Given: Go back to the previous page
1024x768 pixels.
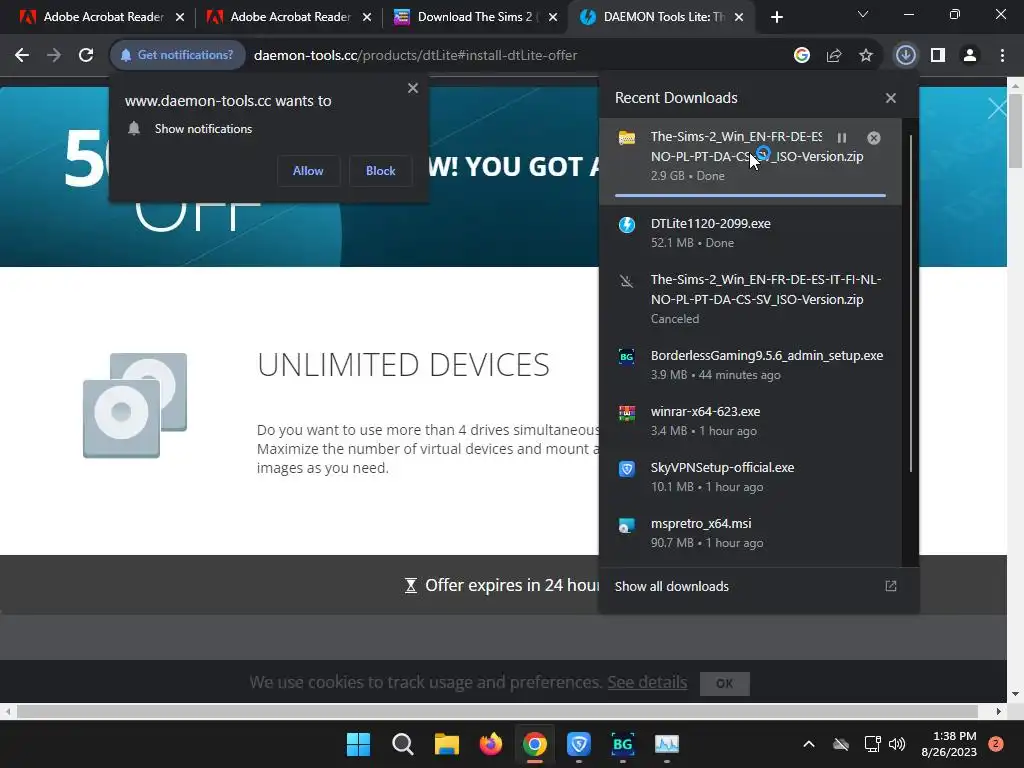Looking at the screenshot, I should tap(22, 56).
